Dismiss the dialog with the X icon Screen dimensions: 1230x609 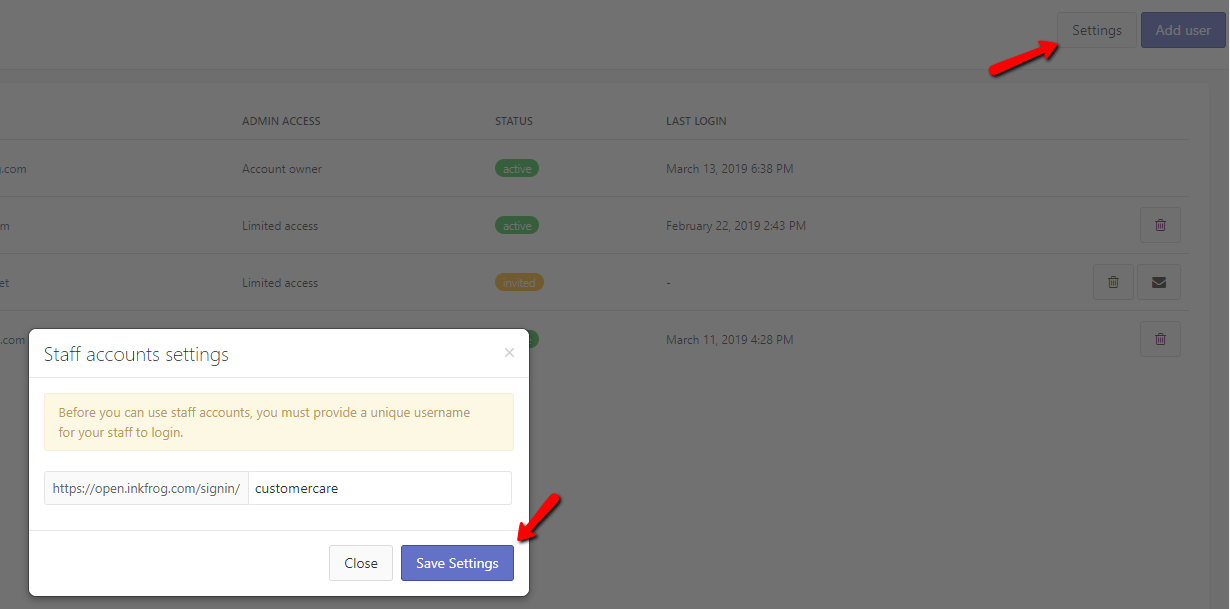point(509,353)
